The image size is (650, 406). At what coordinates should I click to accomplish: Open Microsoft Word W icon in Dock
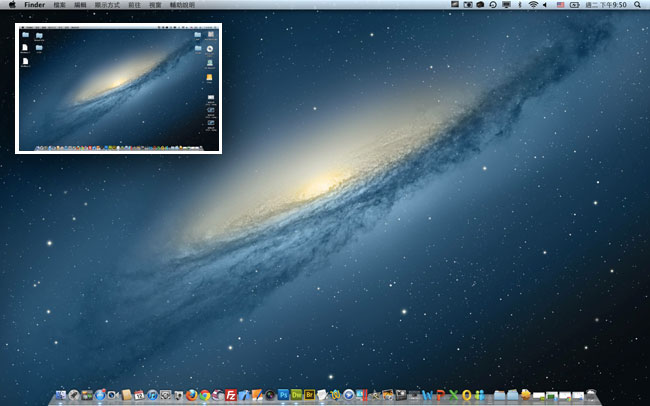(427, 395)
